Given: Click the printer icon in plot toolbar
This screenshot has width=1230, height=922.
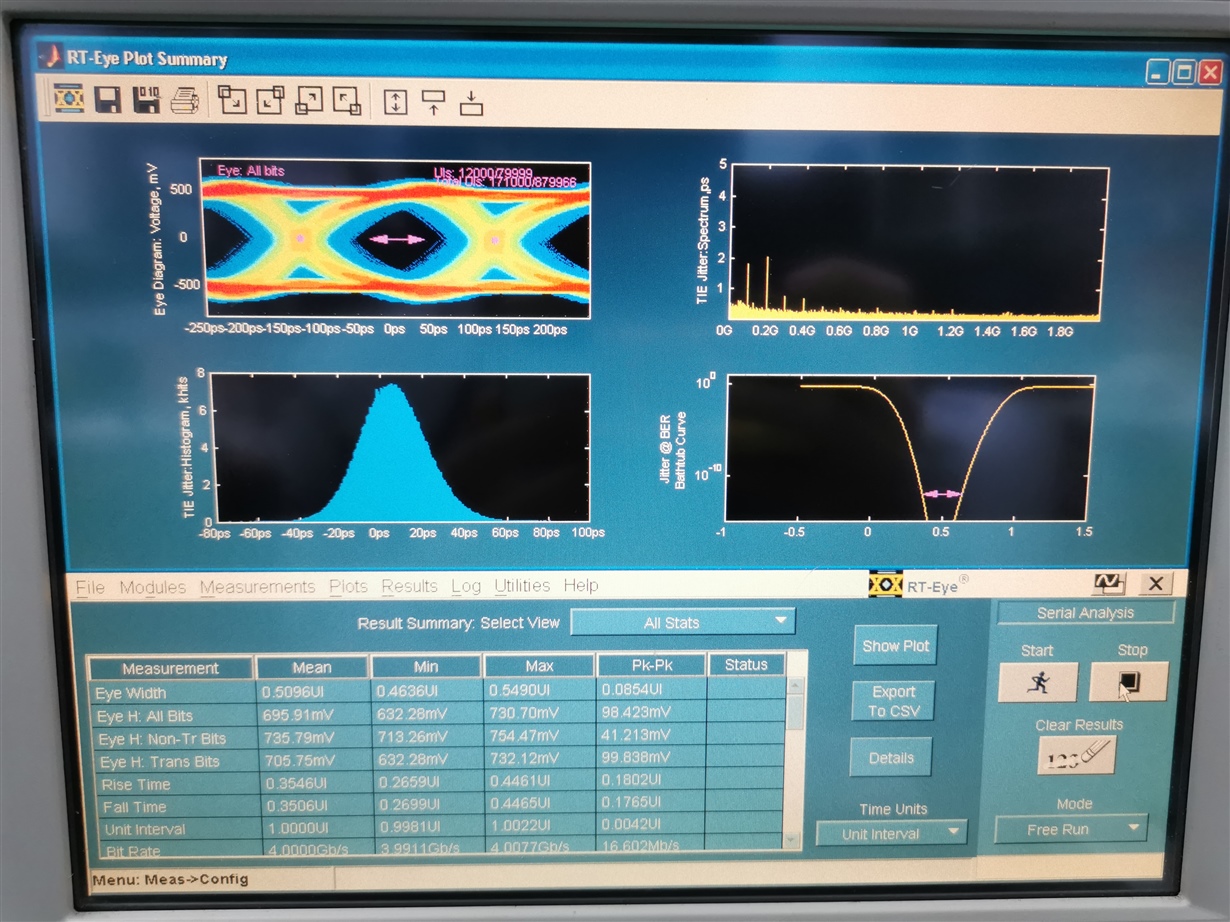Looking at the screenshot, I should tap(184, 101).
